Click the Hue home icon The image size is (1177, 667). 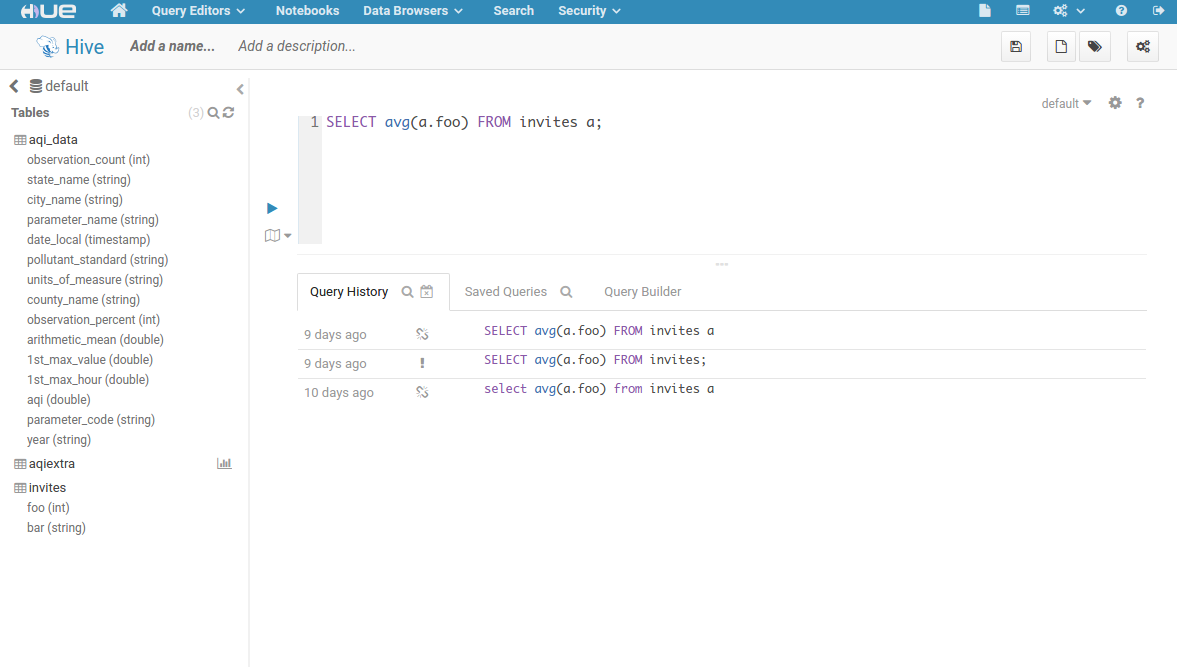pyautogui.click(x=119, y=11)
